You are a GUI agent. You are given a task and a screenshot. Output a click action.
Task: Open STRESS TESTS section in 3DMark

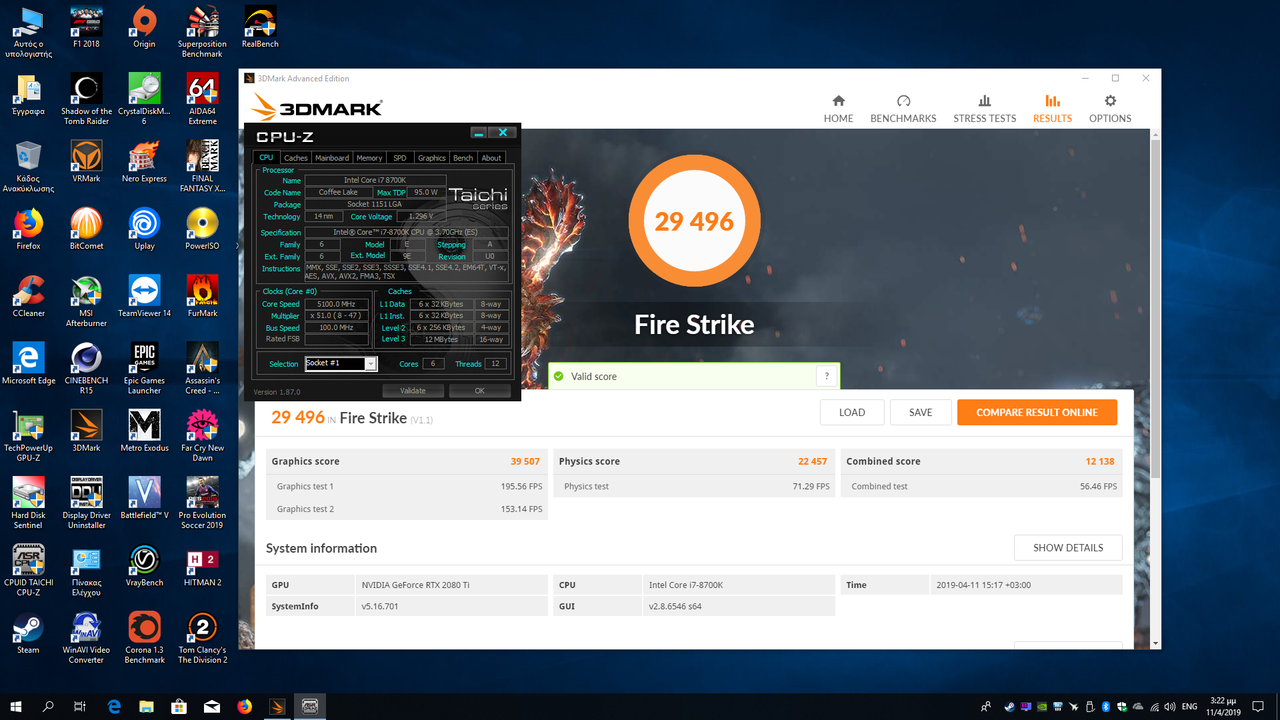tap(984, 109)
